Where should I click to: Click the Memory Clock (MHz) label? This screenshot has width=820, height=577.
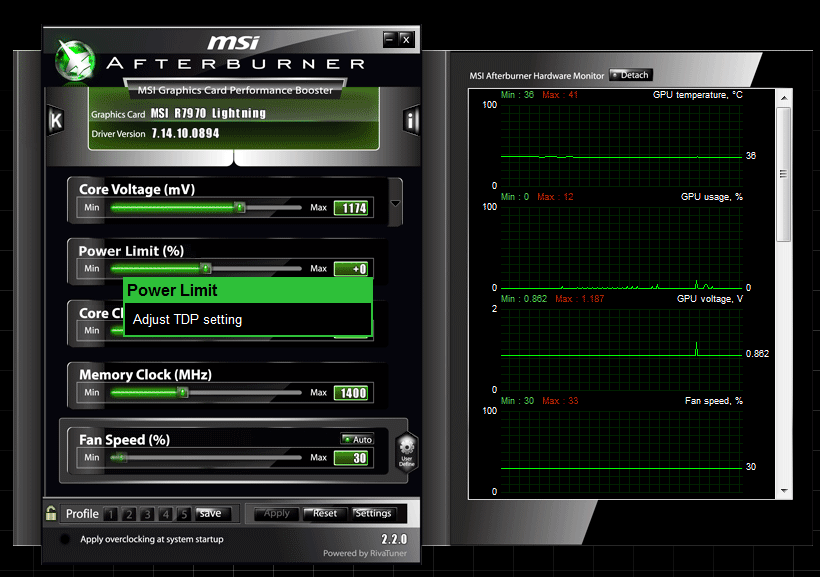point(145,375)
